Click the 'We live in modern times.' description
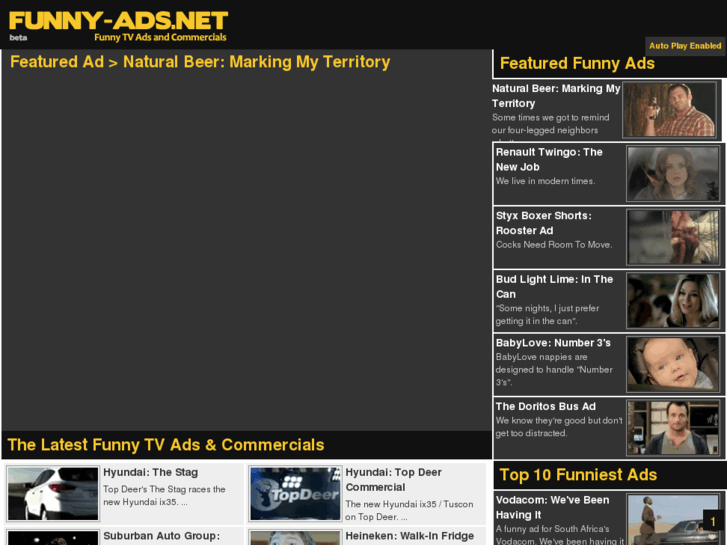This screenshot has width=727, height=545. point(545,181)
